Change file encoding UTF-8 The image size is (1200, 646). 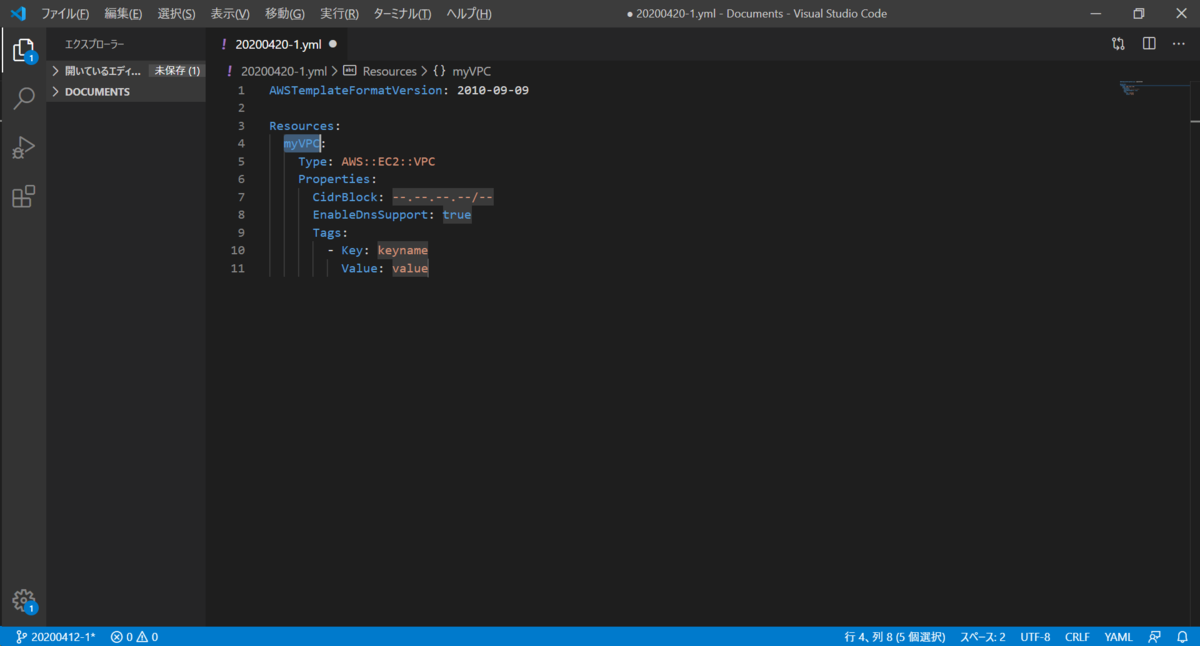coord(1035,637)
